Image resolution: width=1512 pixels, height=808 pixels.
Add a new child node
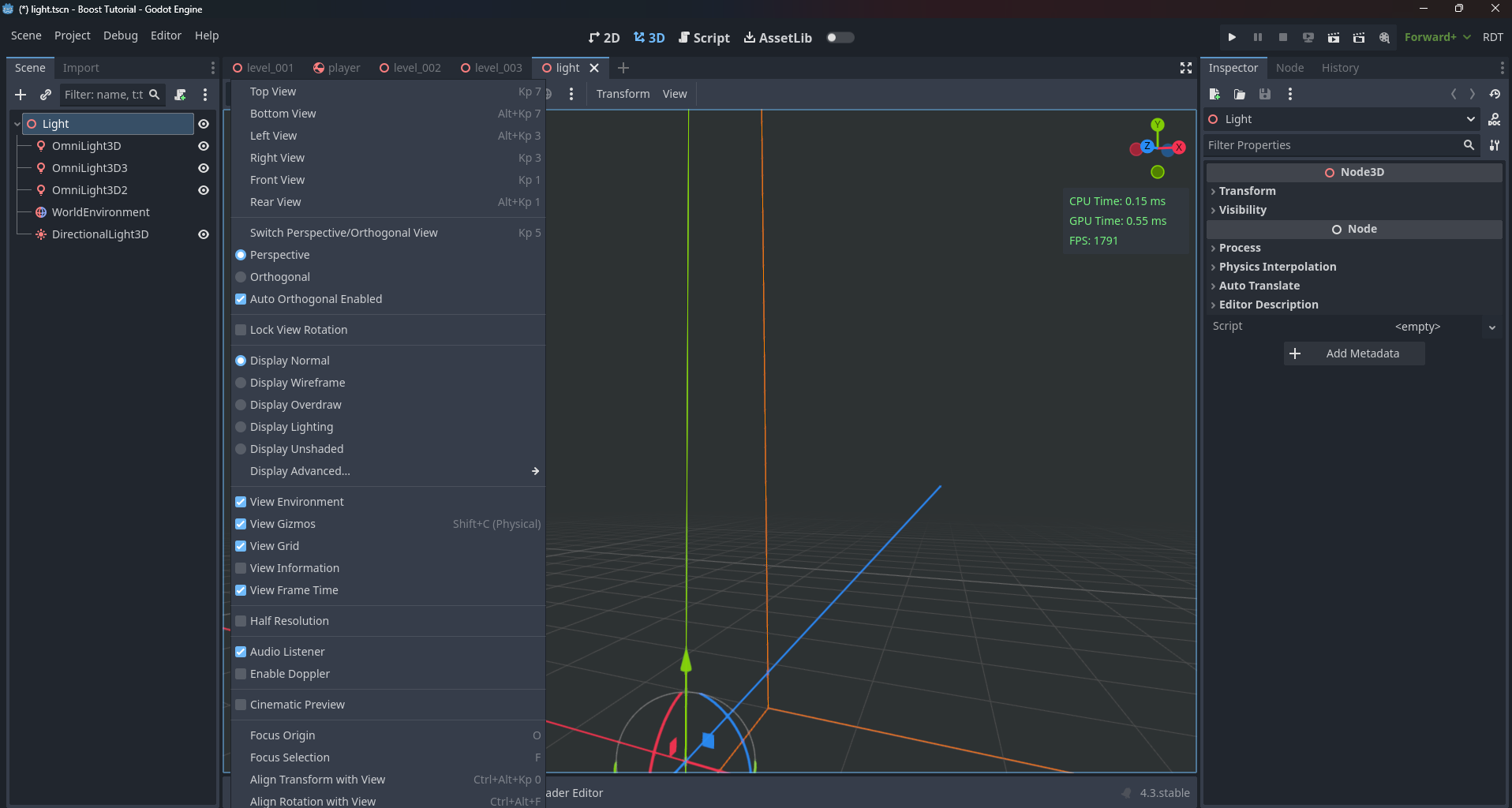[21, 95]
